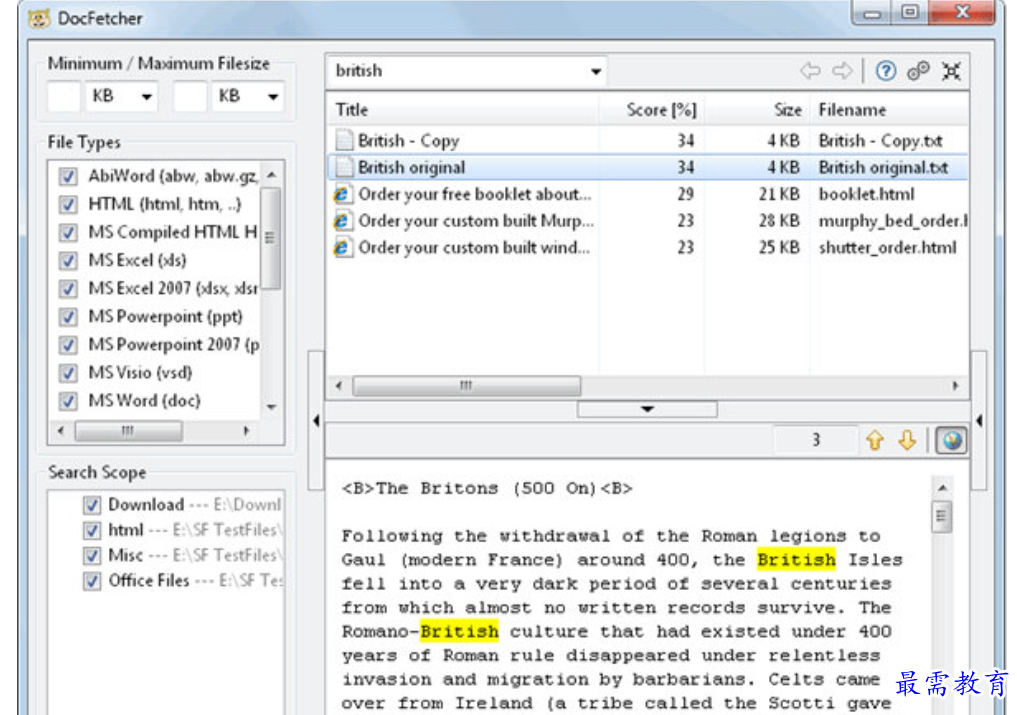
Task: Click filename shutter_order.html cell
Action: (x=887, y=247)
